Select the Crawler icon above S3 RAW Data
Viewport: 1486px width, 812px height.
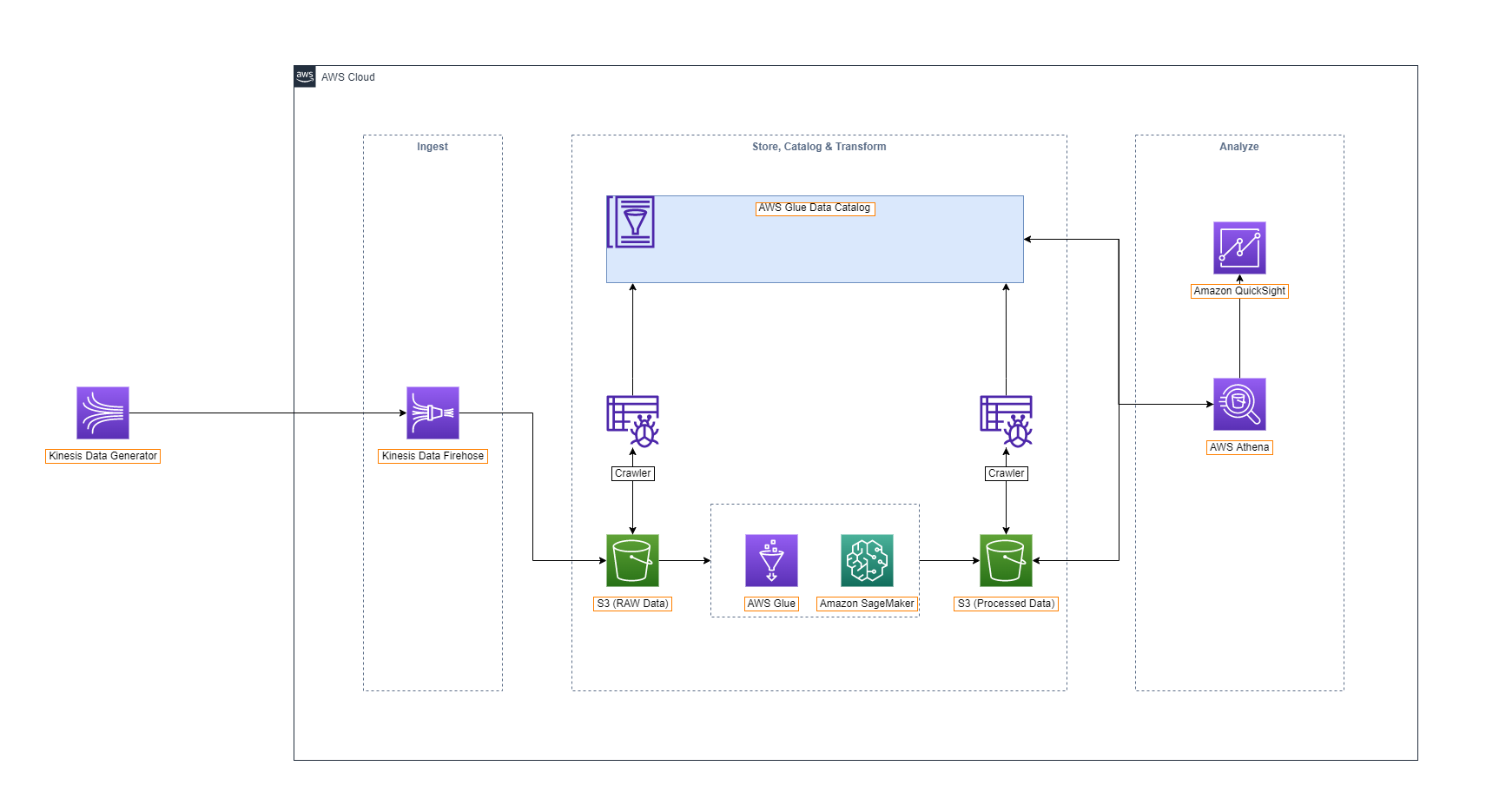click(x=632, y=421)
